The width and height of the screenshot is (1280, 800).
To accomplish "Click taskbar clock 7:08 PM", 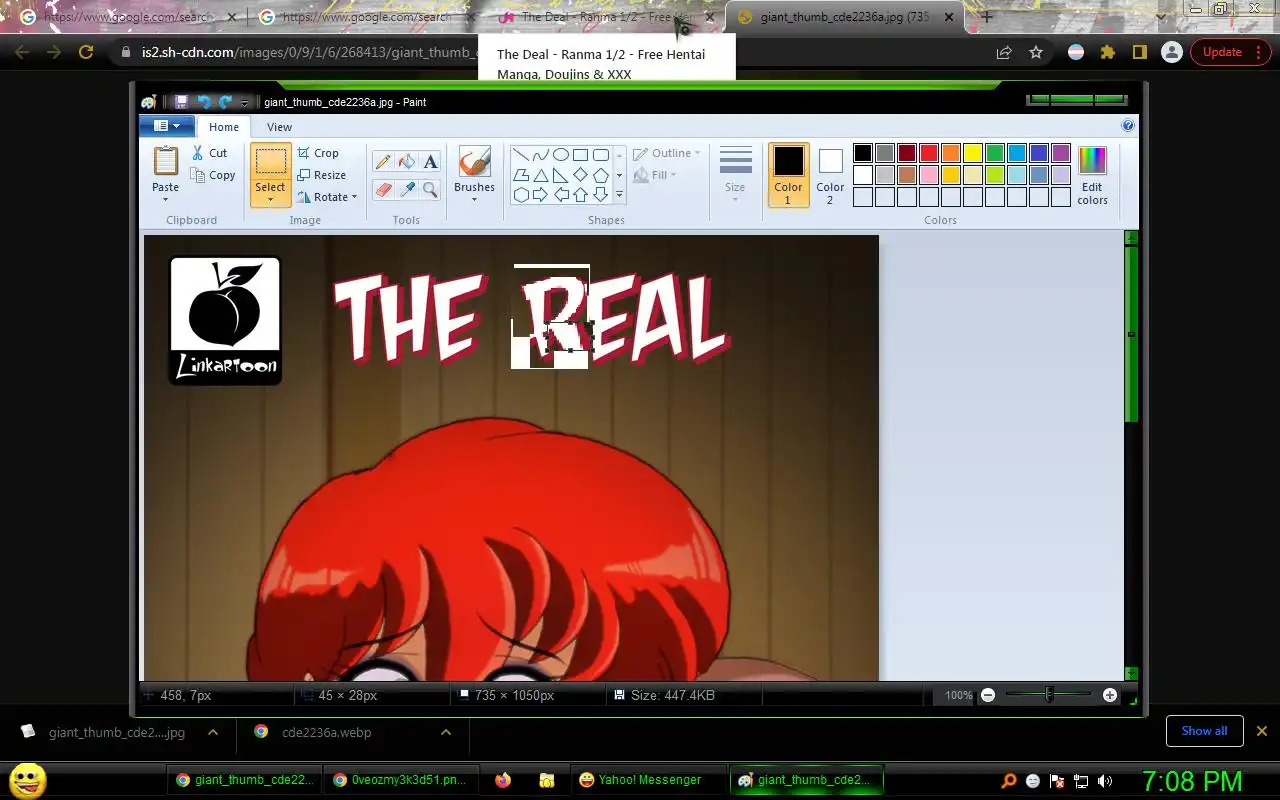I will (x=1192, y=781).
